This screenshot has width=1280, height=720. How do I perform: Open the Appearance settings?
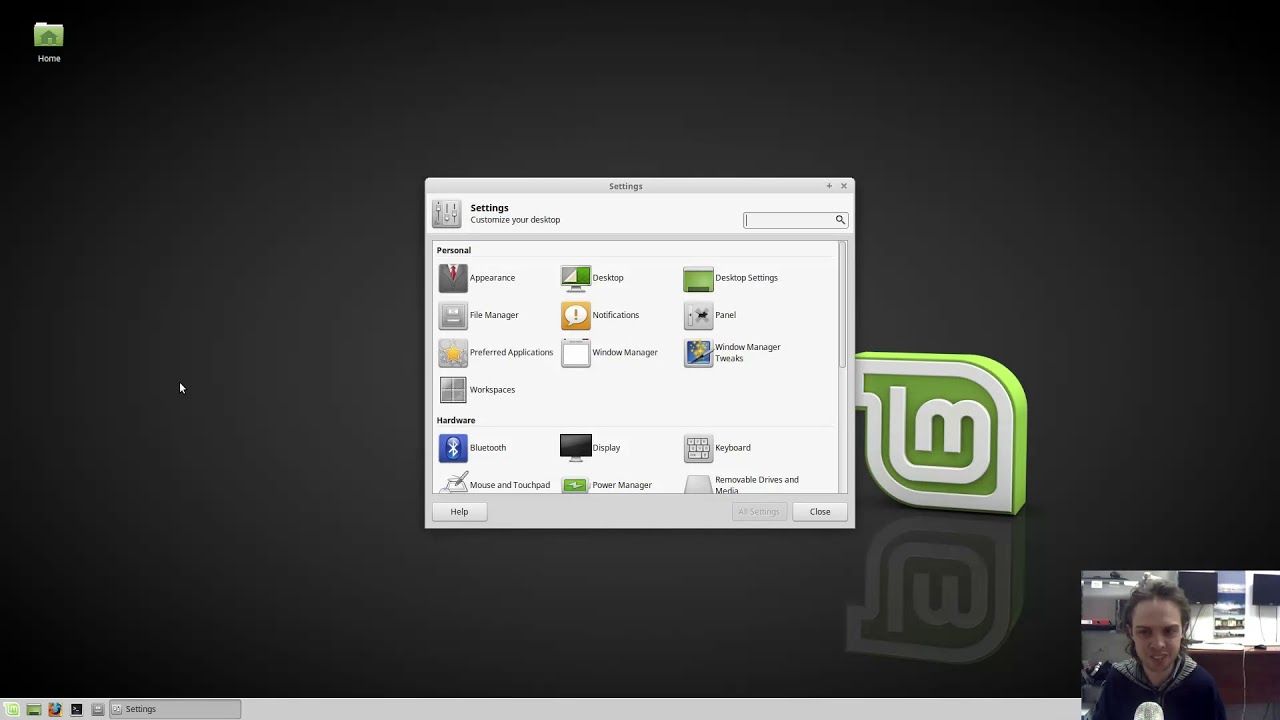click(478, 278)
